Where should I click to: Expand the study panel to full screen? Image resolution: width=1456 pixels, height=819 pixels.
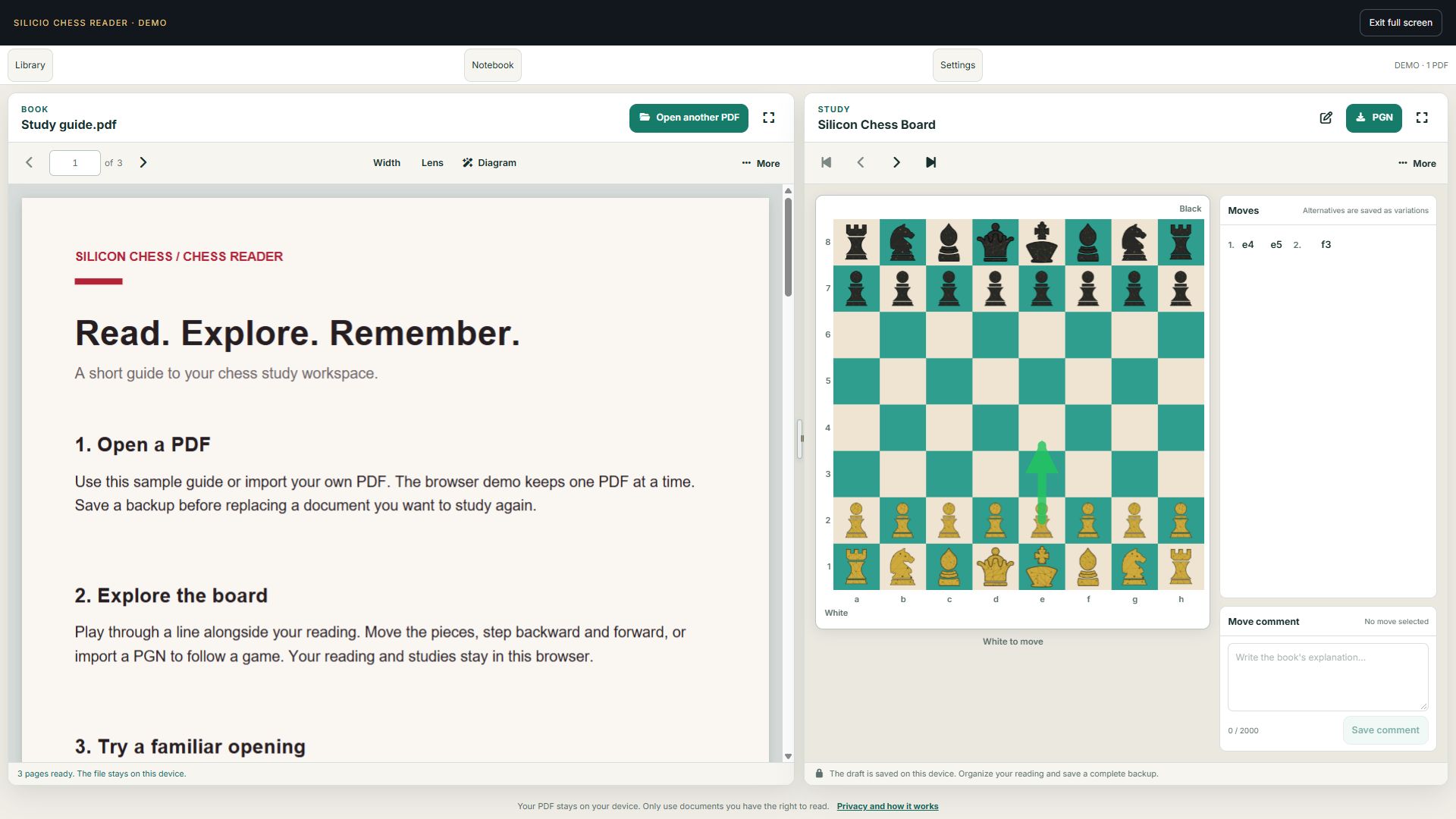[x=1422, y=118]
